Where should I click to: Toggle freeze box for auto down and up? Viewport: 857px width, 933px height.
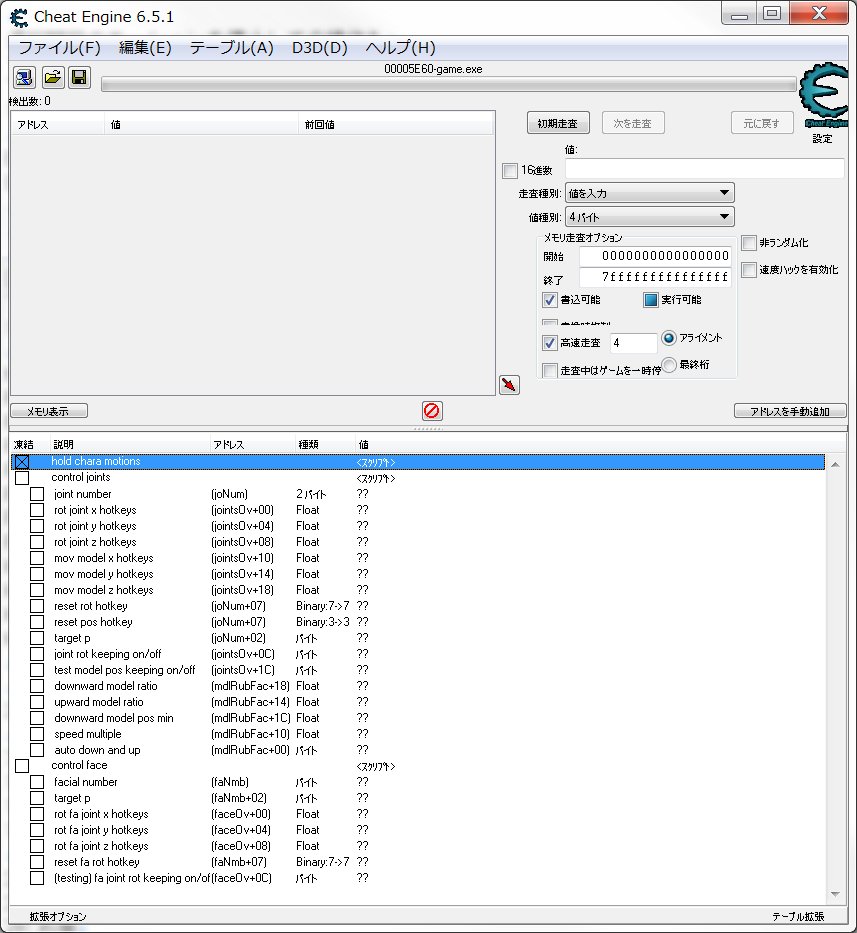click(x=37, y=750)
